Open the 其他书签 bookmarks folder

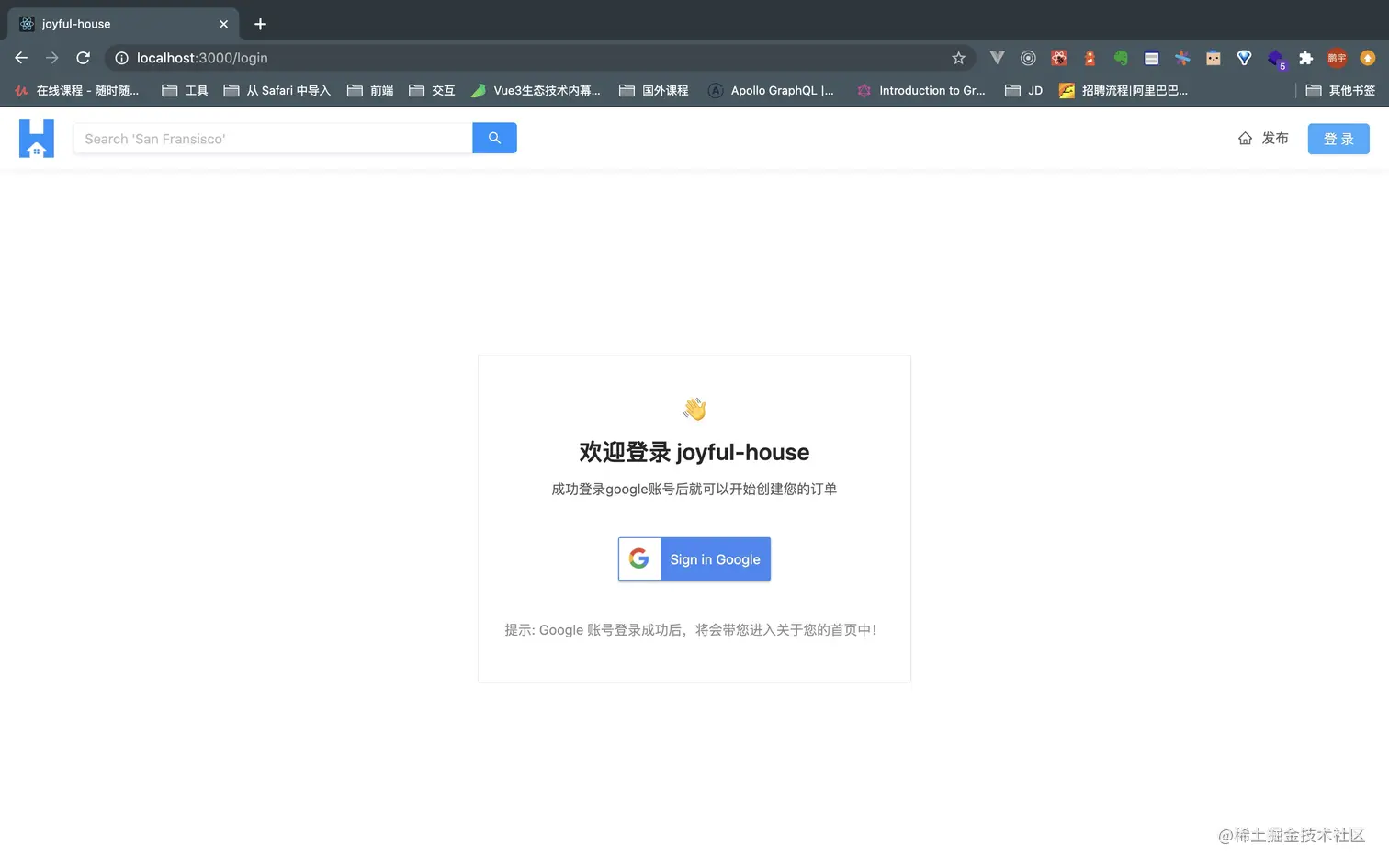click(1340, 90)
